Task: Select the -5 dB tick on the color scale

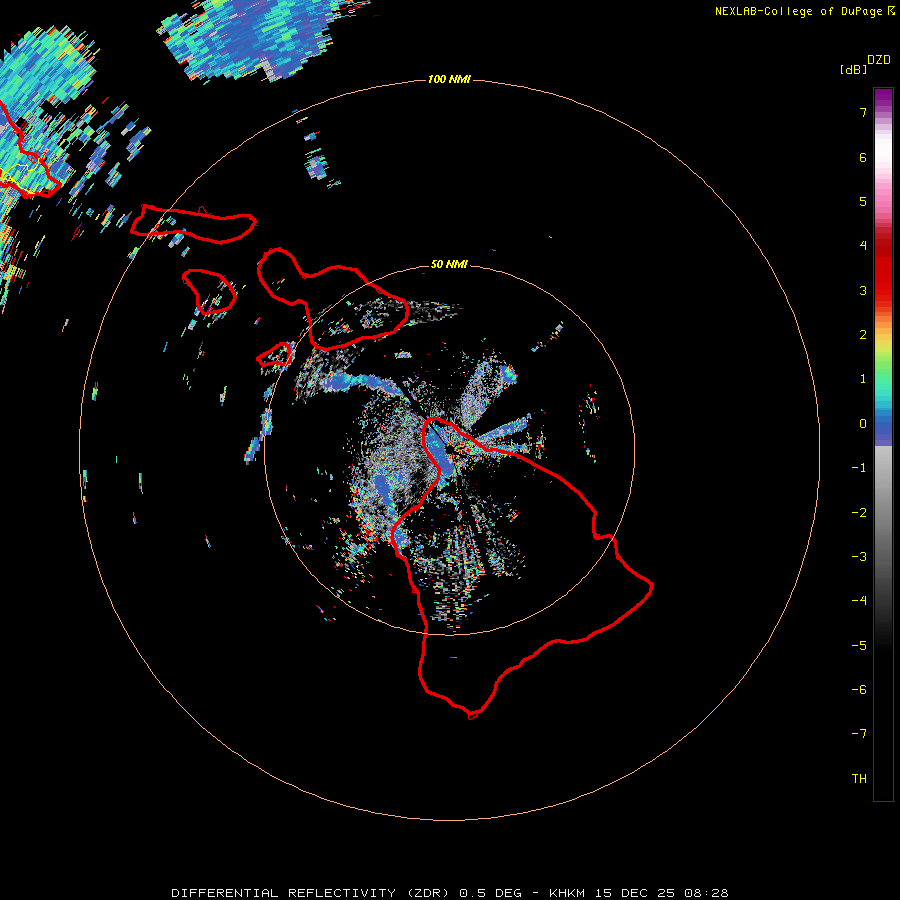Action: tap(859, 646)
